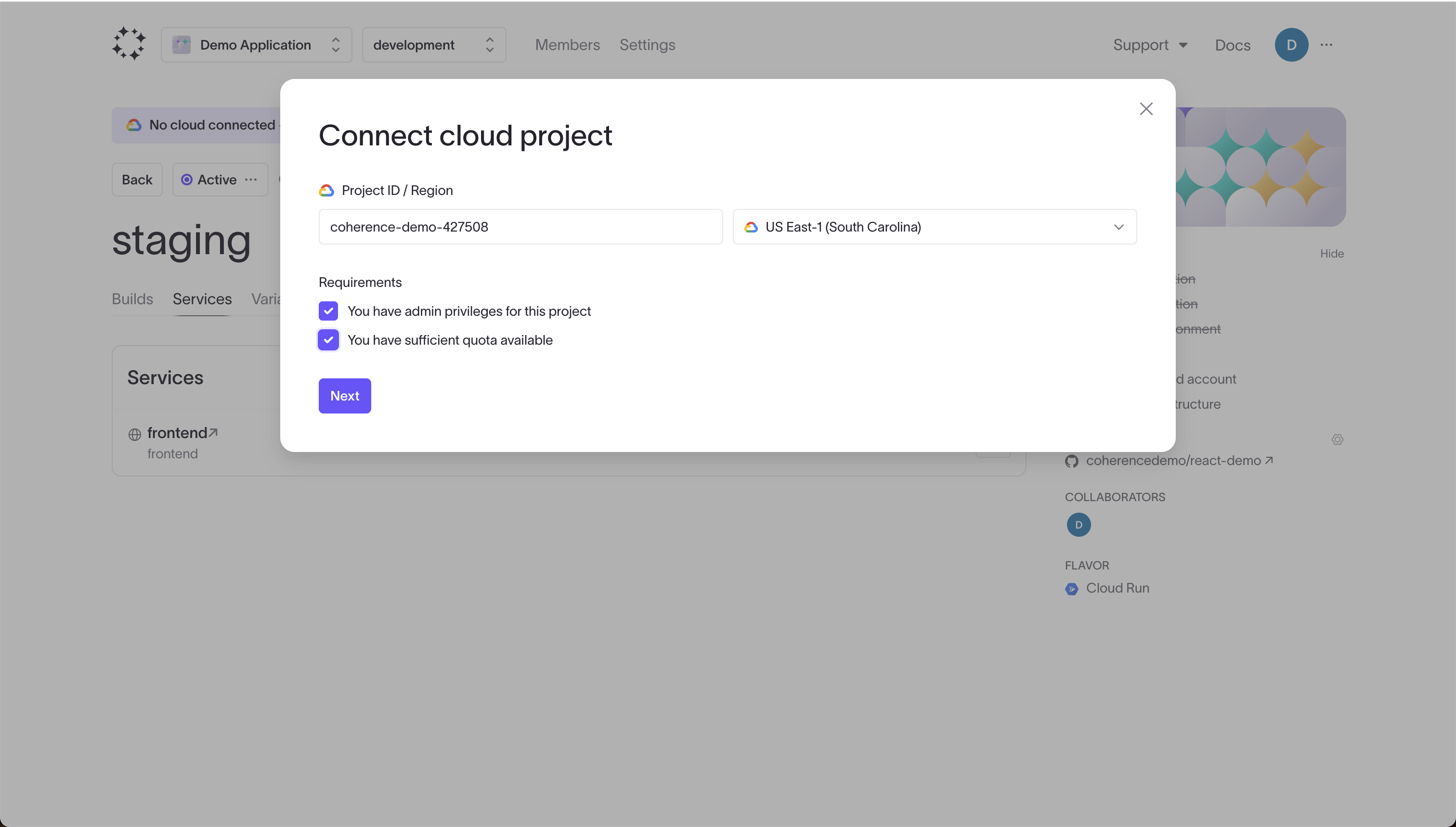Click the Google Cloud icon in the banner

[133, 125]
